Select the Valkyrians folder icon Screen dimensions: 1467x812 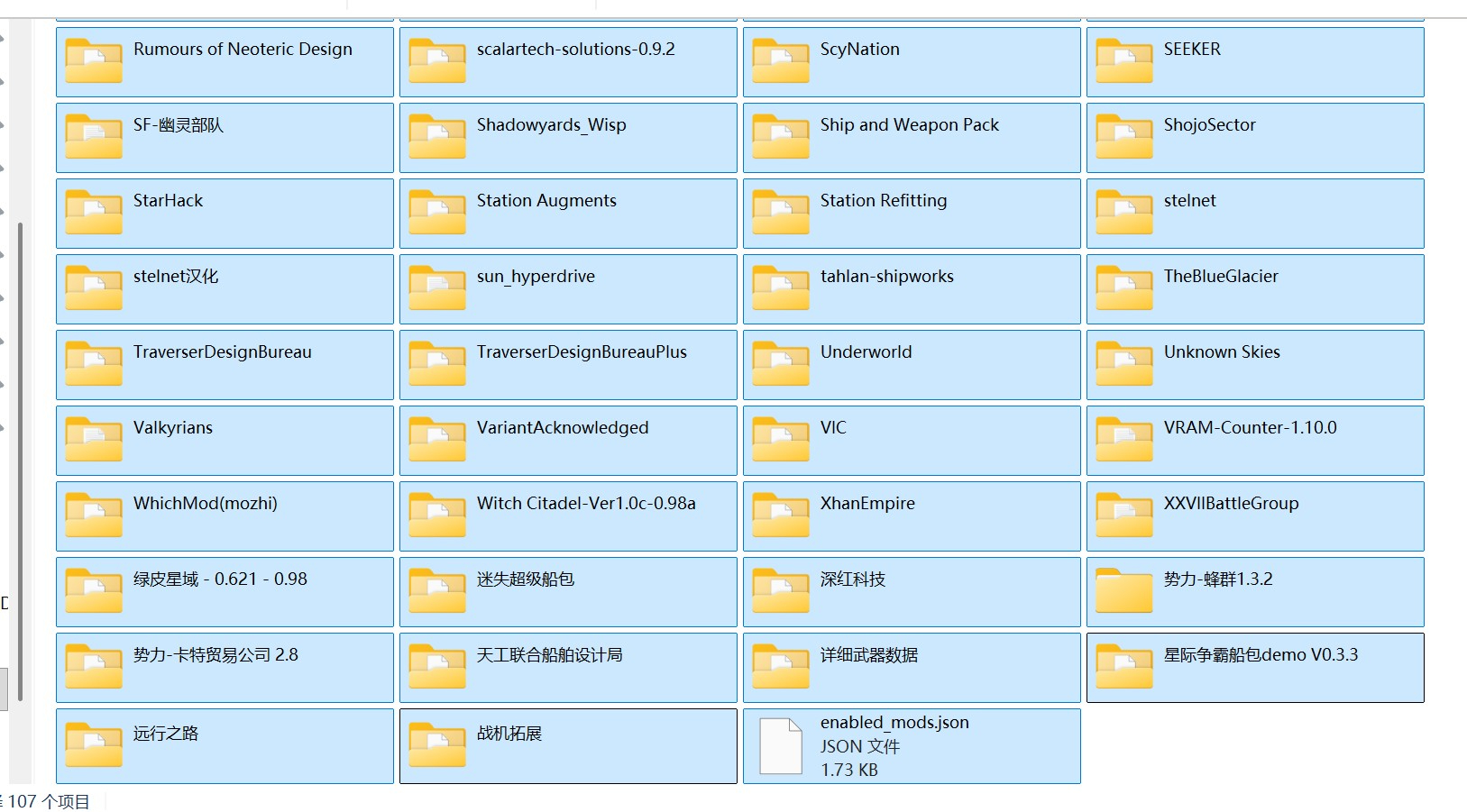point(94,440)
